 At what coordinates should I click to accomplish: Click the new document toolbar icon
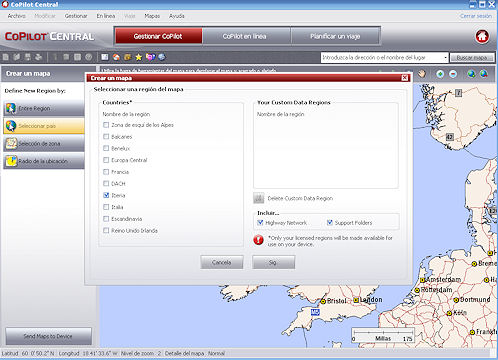tap(6, 57)
